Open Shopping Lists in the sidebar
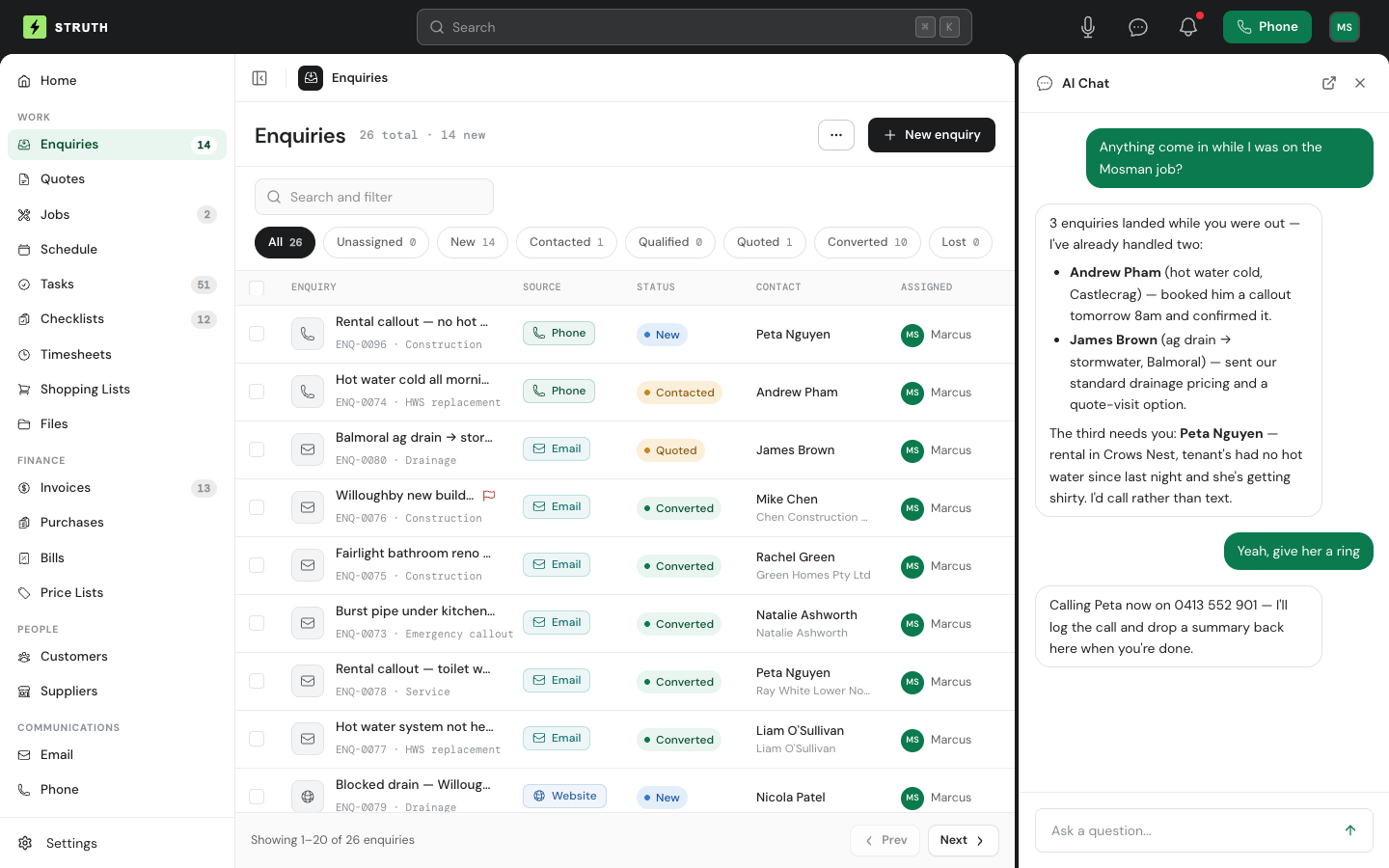The image size is (1389, 868). click(117, 389)
